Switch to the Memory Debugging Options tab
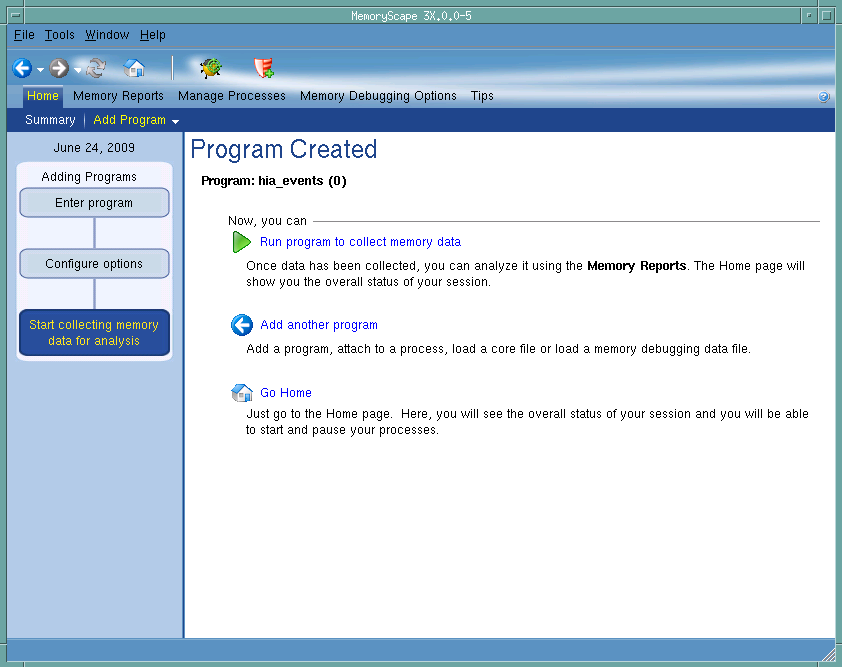This screenshot has width=842, height=667. (x=378, y=96)
